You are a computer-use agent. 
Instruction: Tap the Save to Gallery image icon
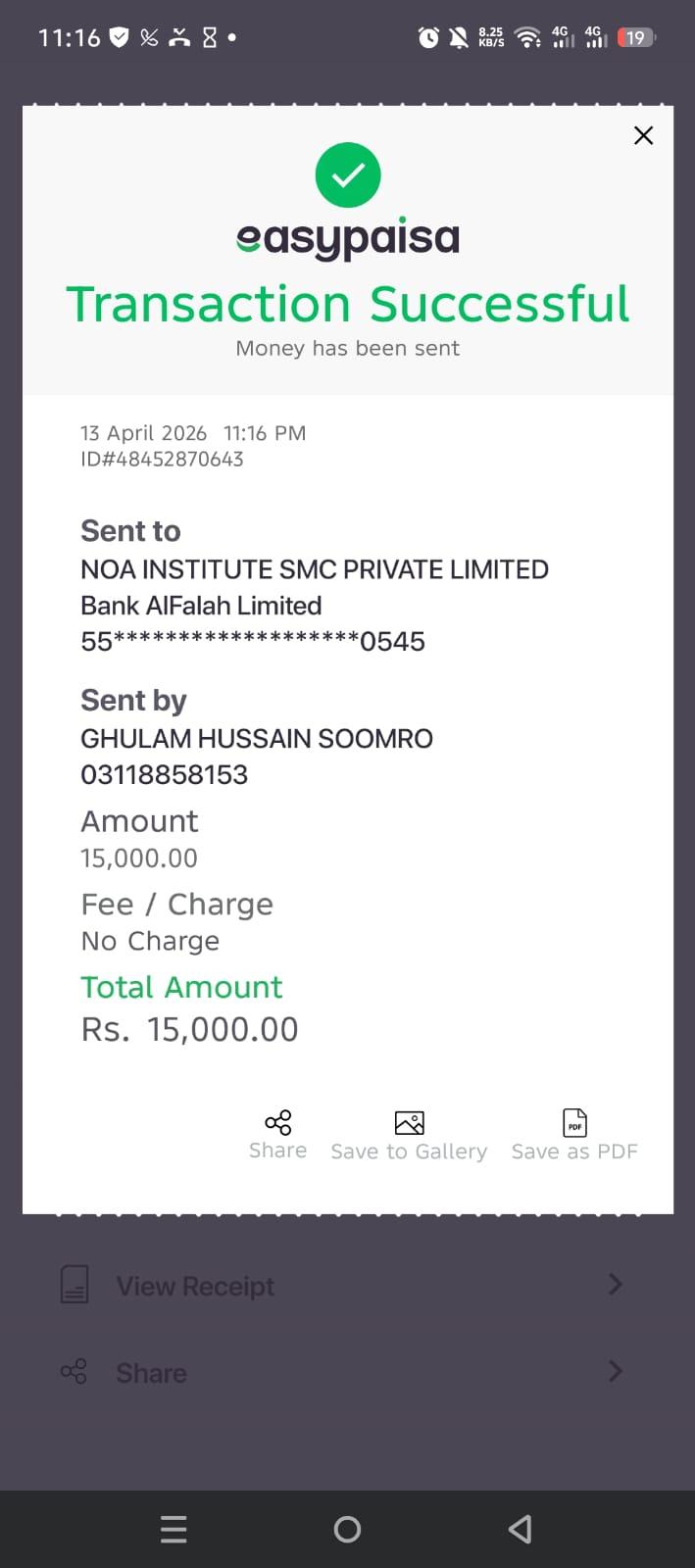click(409, 1122)
